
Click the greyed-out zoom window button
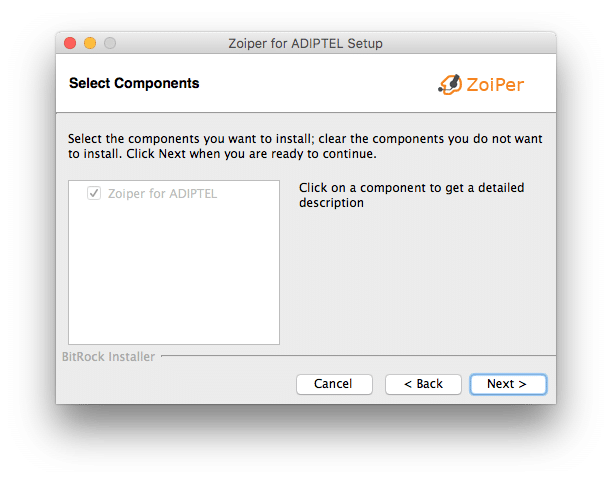110,43
